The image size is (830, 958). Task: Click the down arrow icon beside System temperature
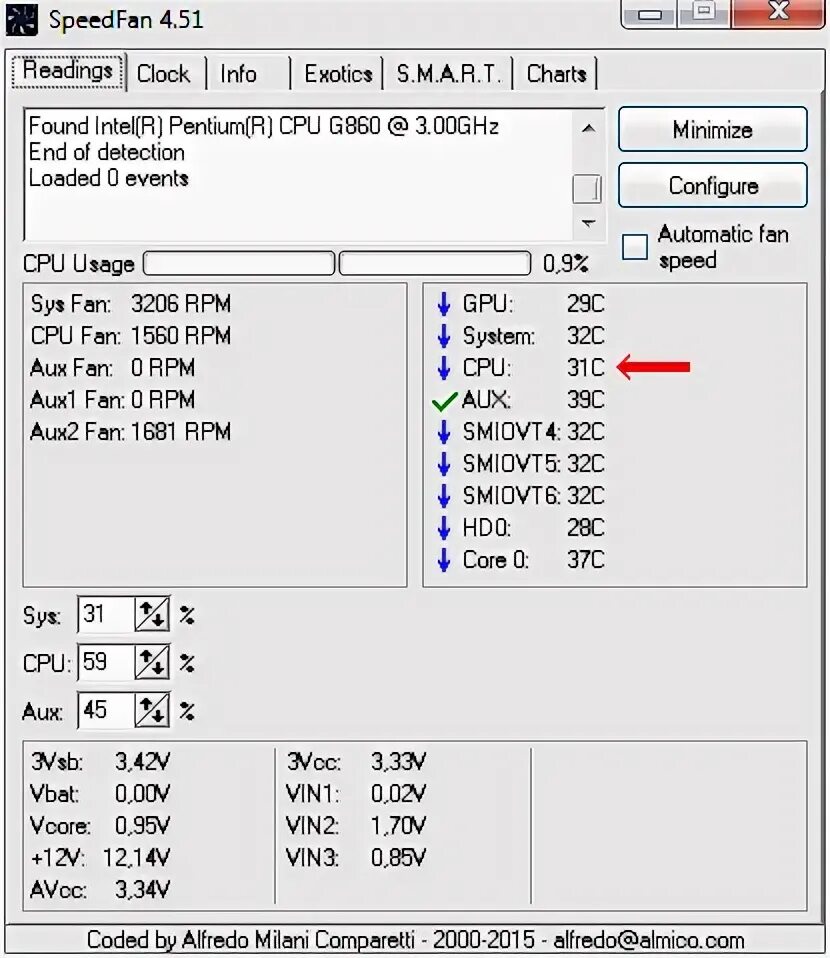point(444,335)
